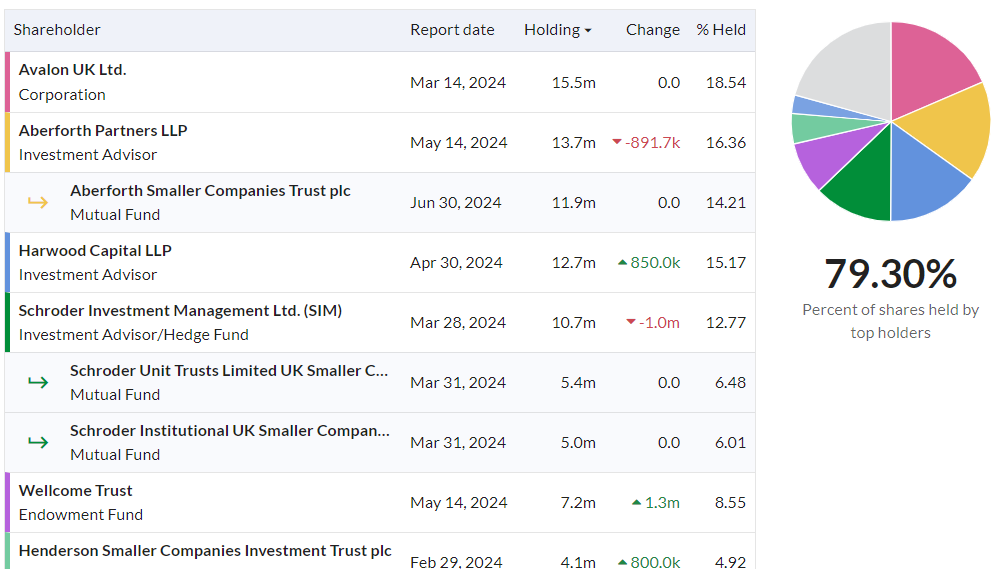
Task: Click the 6.01 % held value
Action: point(730,442)
